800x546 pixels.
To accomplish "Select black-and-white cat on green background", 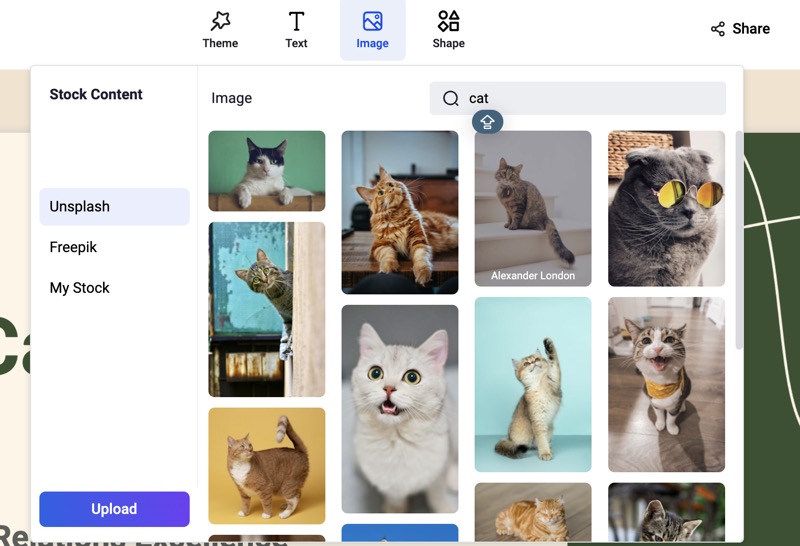I will click(x=267, y=171).
